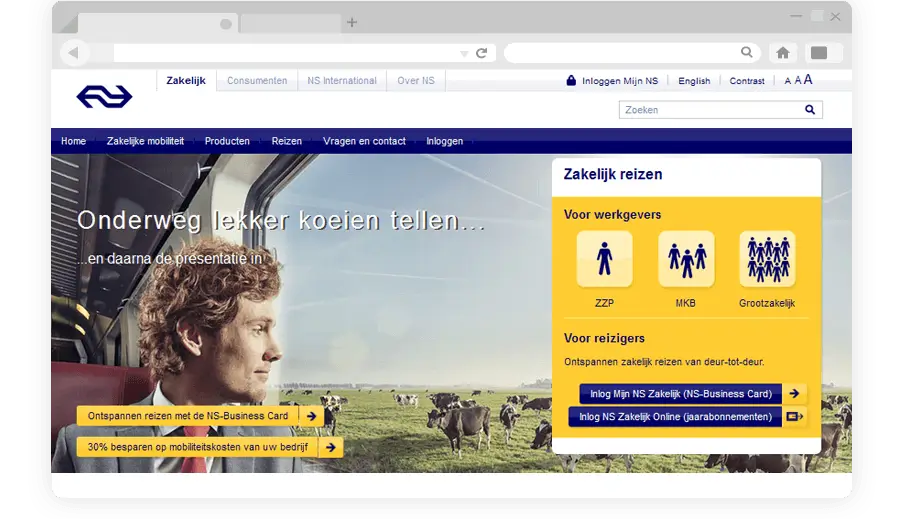Image resolution: width=900 pixels, height=519 pixels.
Task: Open Producten menu item
Action: 227,141
